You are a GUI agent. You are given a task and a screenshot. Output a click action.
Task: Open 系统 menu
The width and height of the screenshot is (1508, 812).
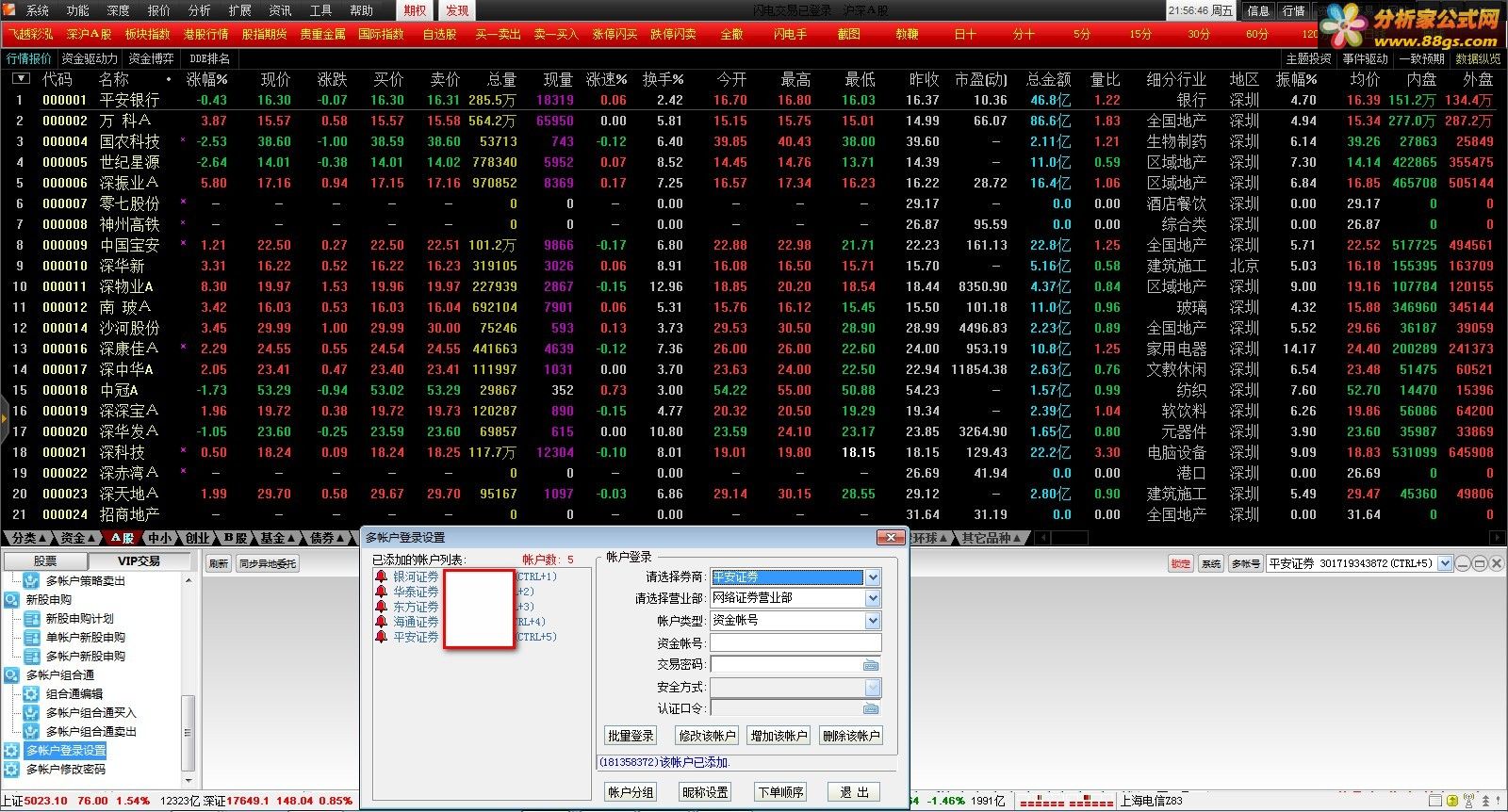pyautogui.click(x=38, y=10)
